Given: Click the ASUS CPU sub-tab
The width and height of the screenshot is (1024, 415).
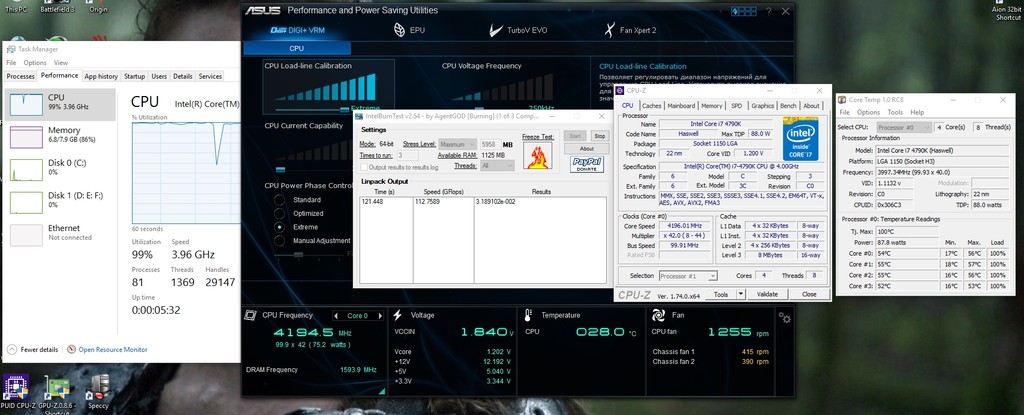Looking at the screenshot, I should tap(296, 48).
